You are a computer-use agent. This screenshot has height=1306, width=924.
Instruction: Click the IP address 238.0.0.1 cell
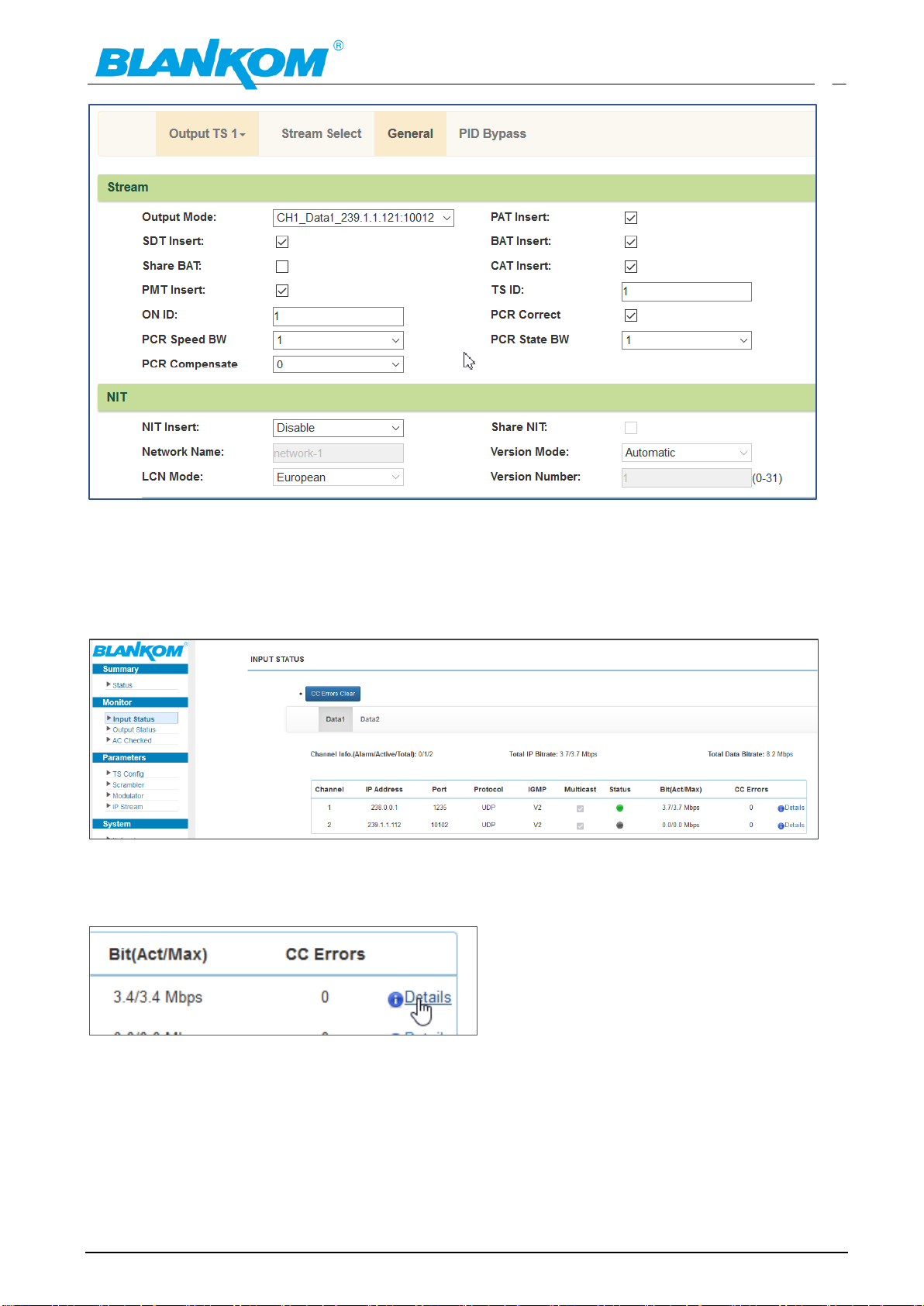[384, 808]
